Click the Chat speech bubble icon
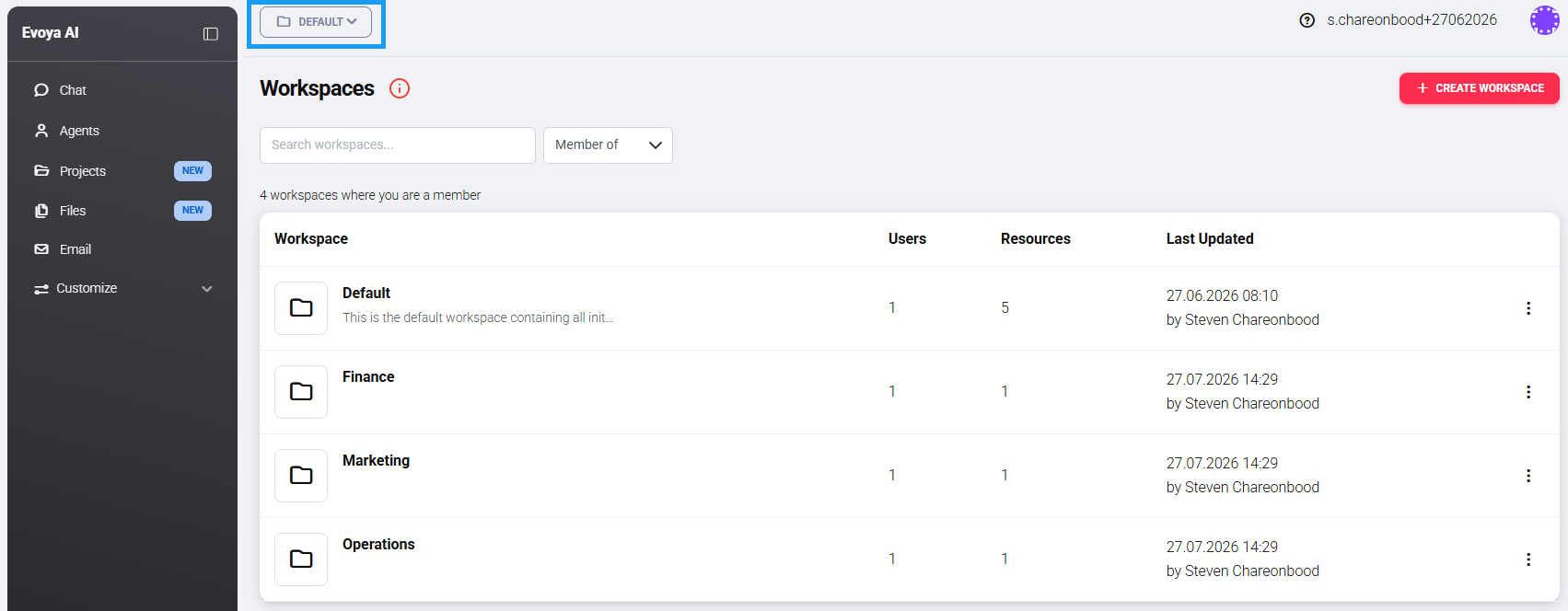Image resolution: width=1568 pixels, height=611 pixels. pos(41,90)
